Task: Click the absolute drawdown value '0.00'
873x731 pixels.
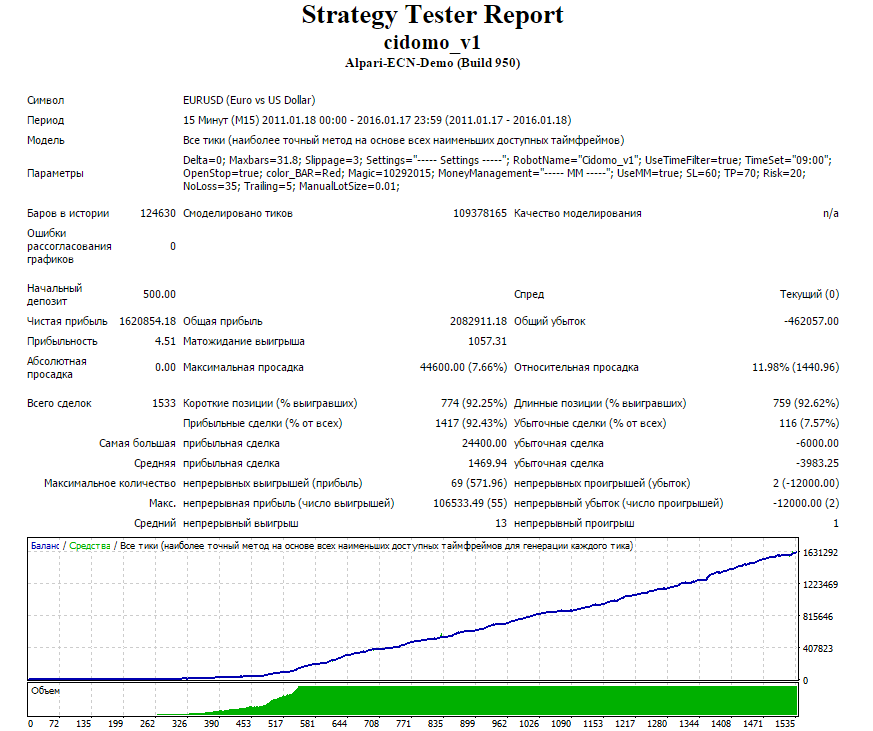Action: coord(165,367)
